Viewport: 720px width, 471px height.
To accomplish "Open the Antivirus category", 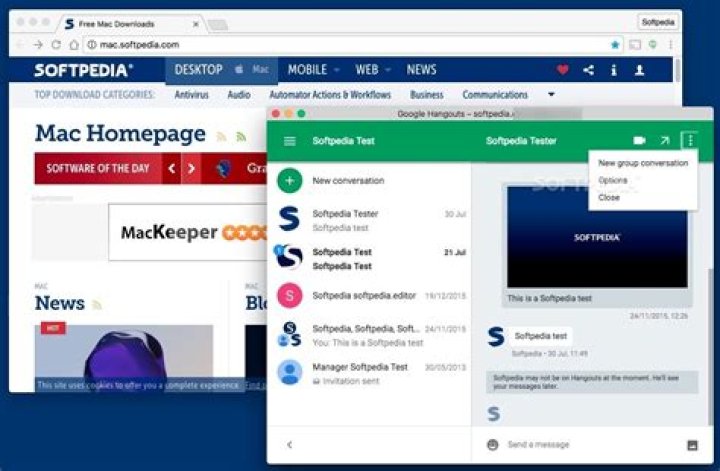I will point(191,95).
